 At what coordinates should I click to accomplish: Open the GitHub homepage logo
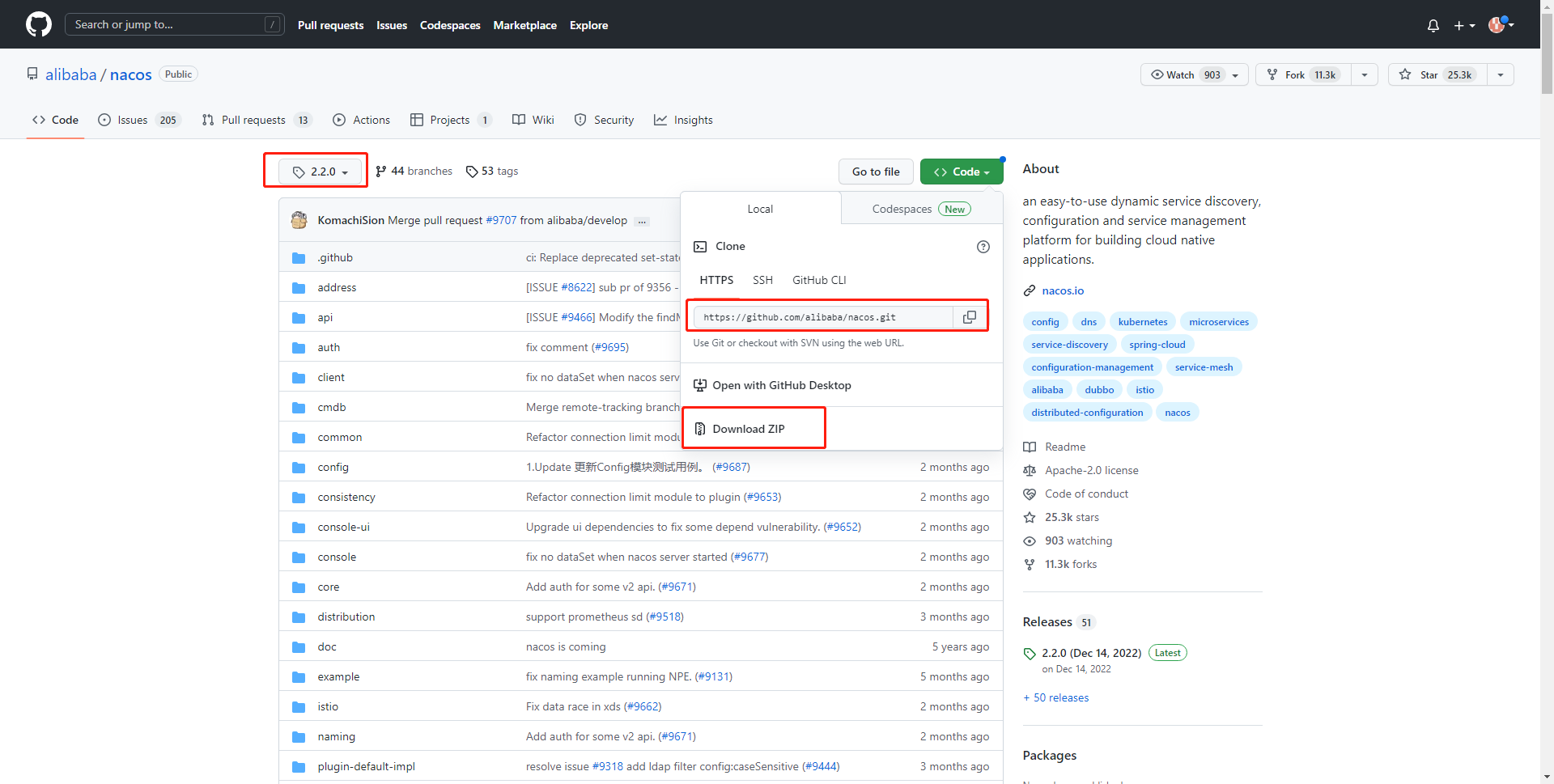[x=39, y=24]
